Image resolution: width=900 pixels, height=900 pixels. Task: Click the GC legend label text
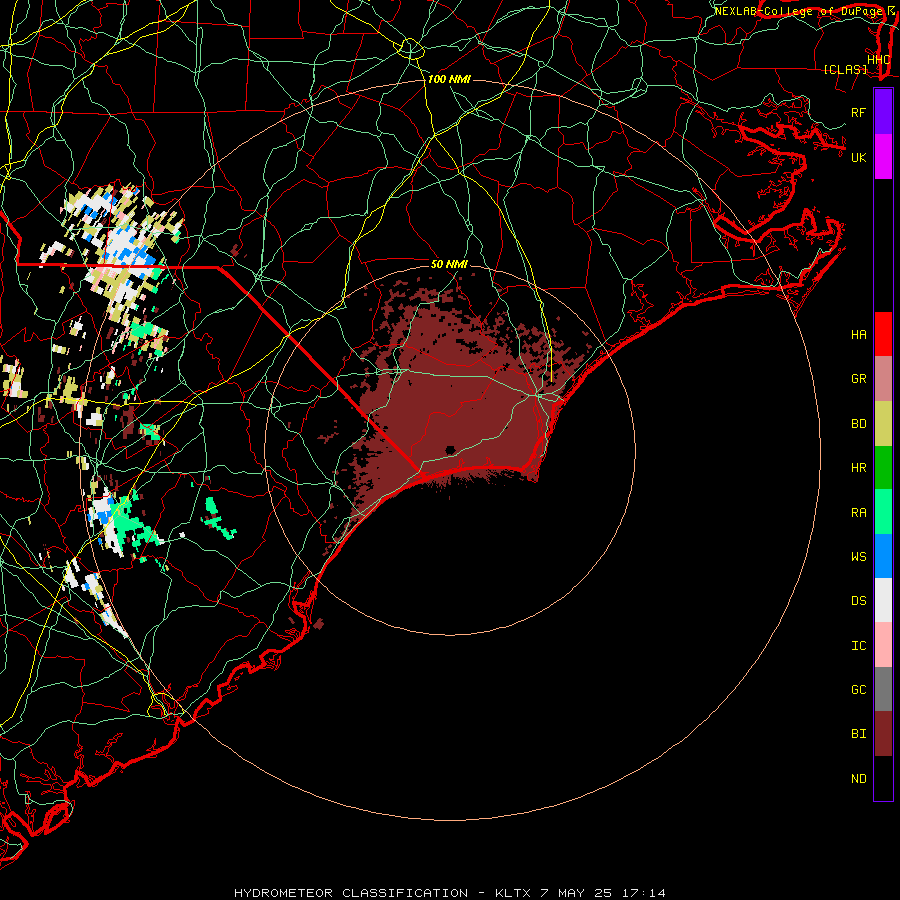(x=859, y=690)
